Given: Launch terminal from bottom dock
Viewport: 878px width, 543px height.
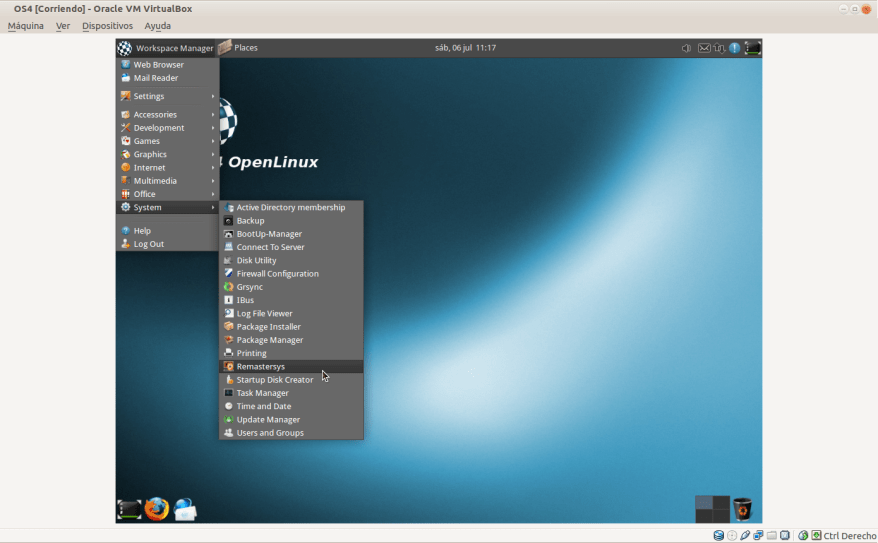Looking at the screenshot, I should 129,510.
